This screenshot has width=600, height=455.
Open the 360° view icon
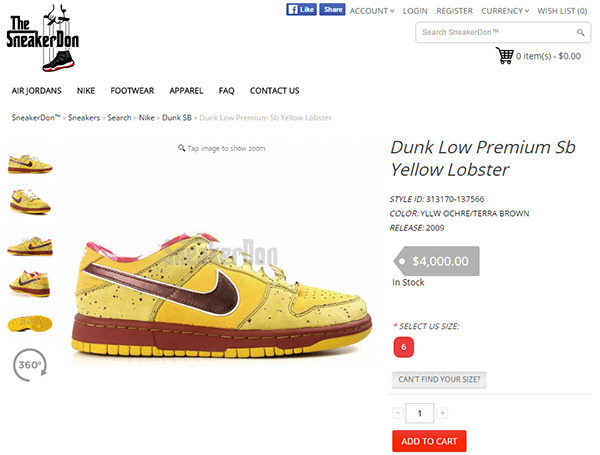[30, 365]
